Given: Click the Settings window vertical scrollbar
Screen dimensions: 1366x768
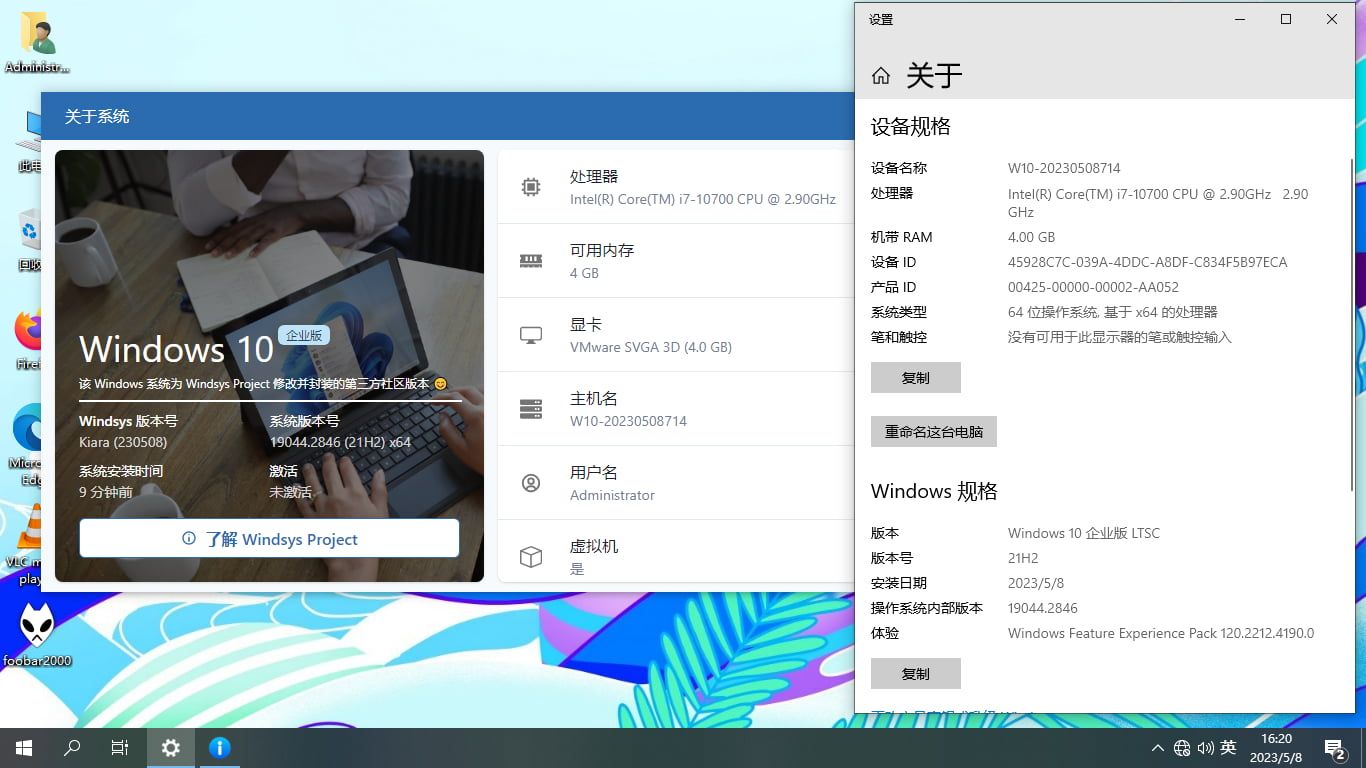Looking at the screenshot, I should [1351, 300].
